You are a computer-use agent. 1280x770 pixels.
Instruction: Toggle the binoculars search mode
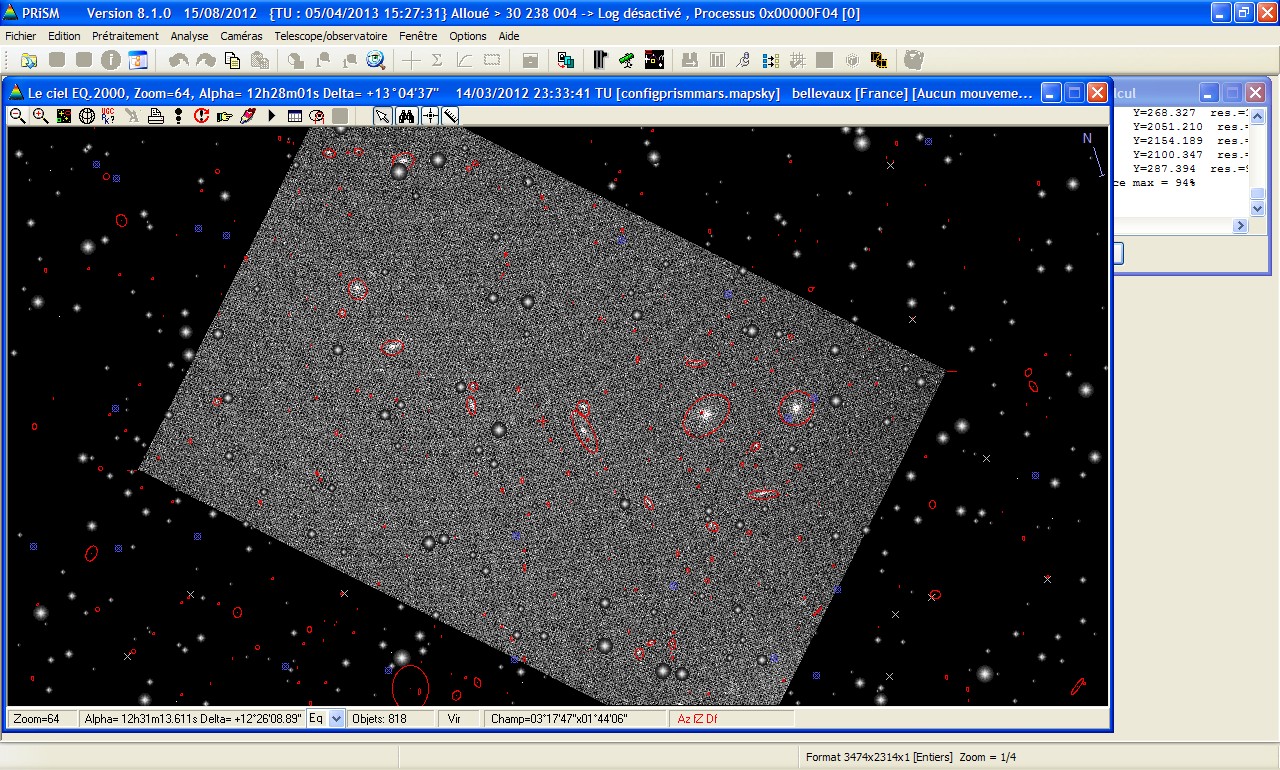[406, 116]
